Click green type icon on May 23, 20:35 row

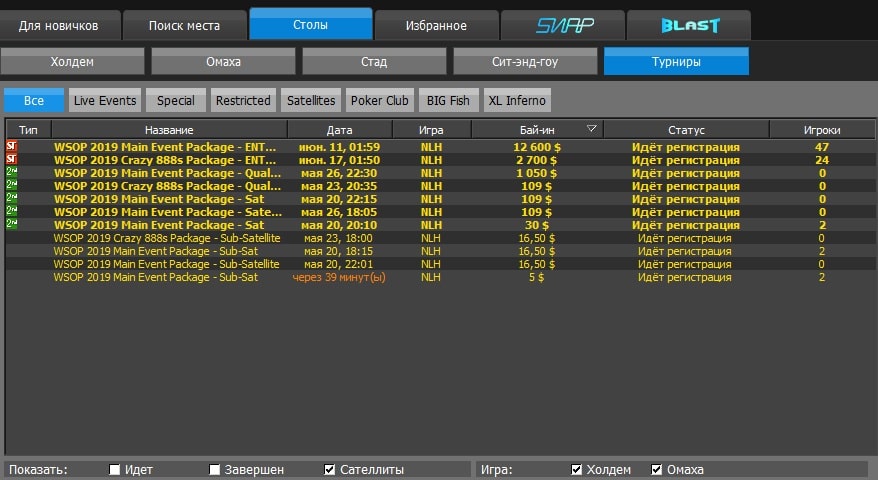click(x=12, y=186)
